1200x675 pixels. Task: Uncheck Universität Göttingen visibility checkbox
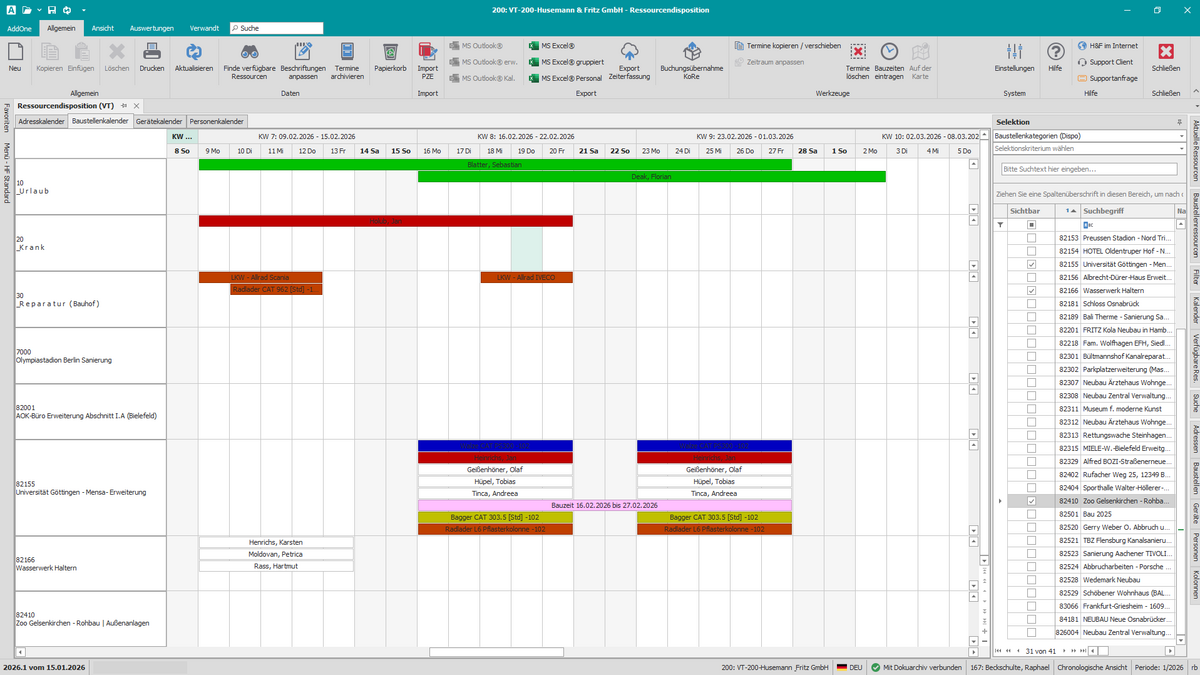[1031, 264]
